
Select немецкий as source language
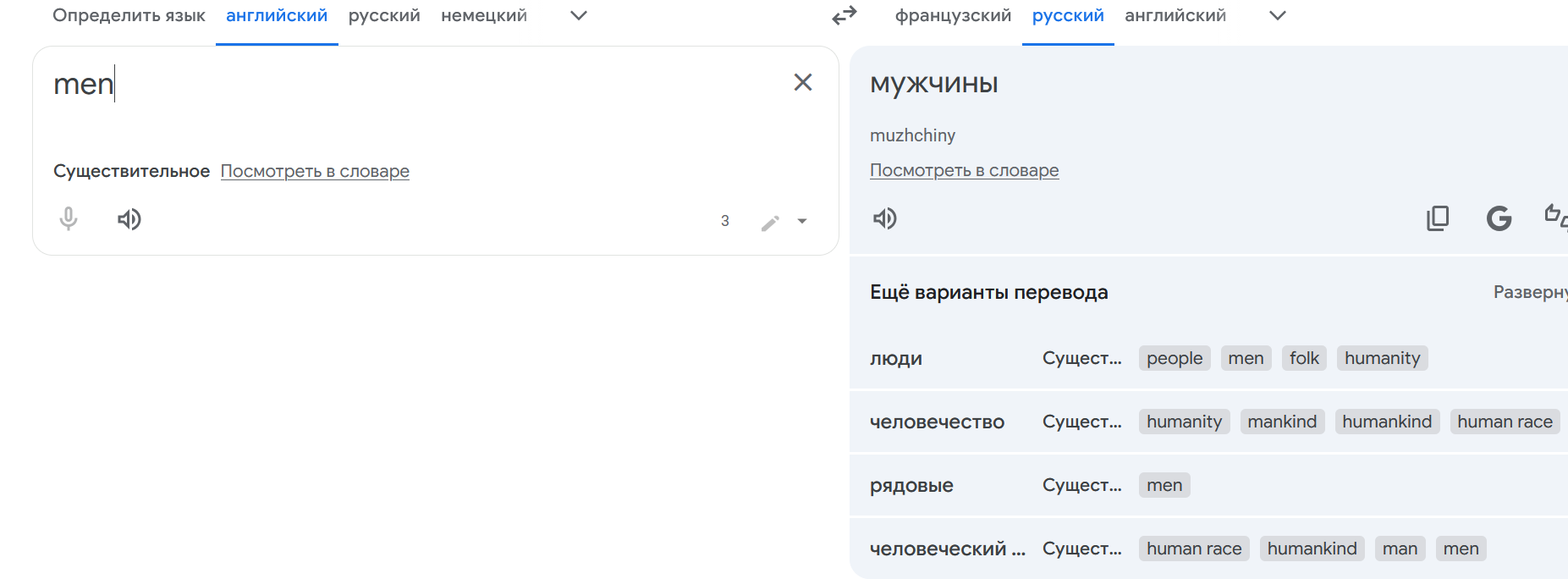click(x=484, y=15)
